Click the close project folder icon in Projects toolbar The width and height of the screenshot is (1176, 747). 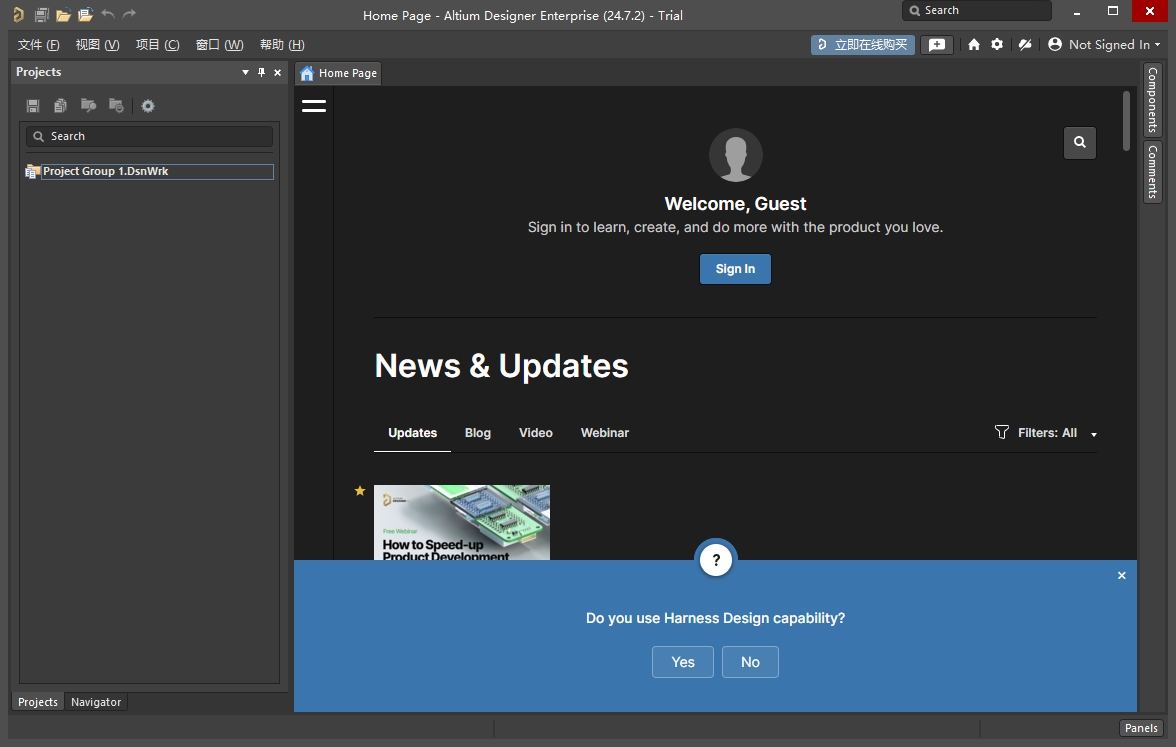pos(116,106)
